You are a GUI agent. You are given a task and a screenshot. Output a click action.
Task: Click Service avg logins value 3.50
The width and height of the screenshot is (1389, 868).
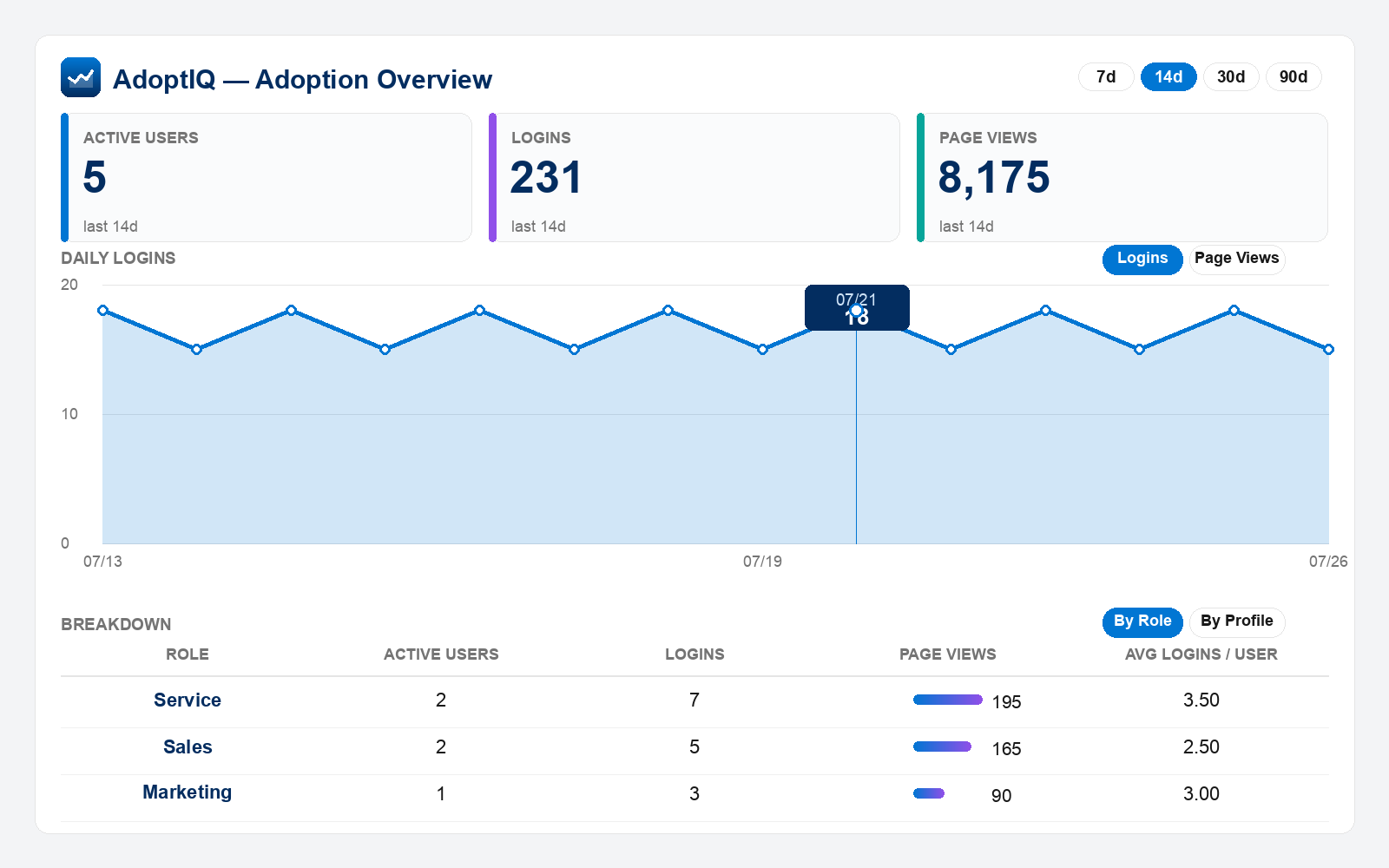pyautogui.click(x=1201, y=700)
